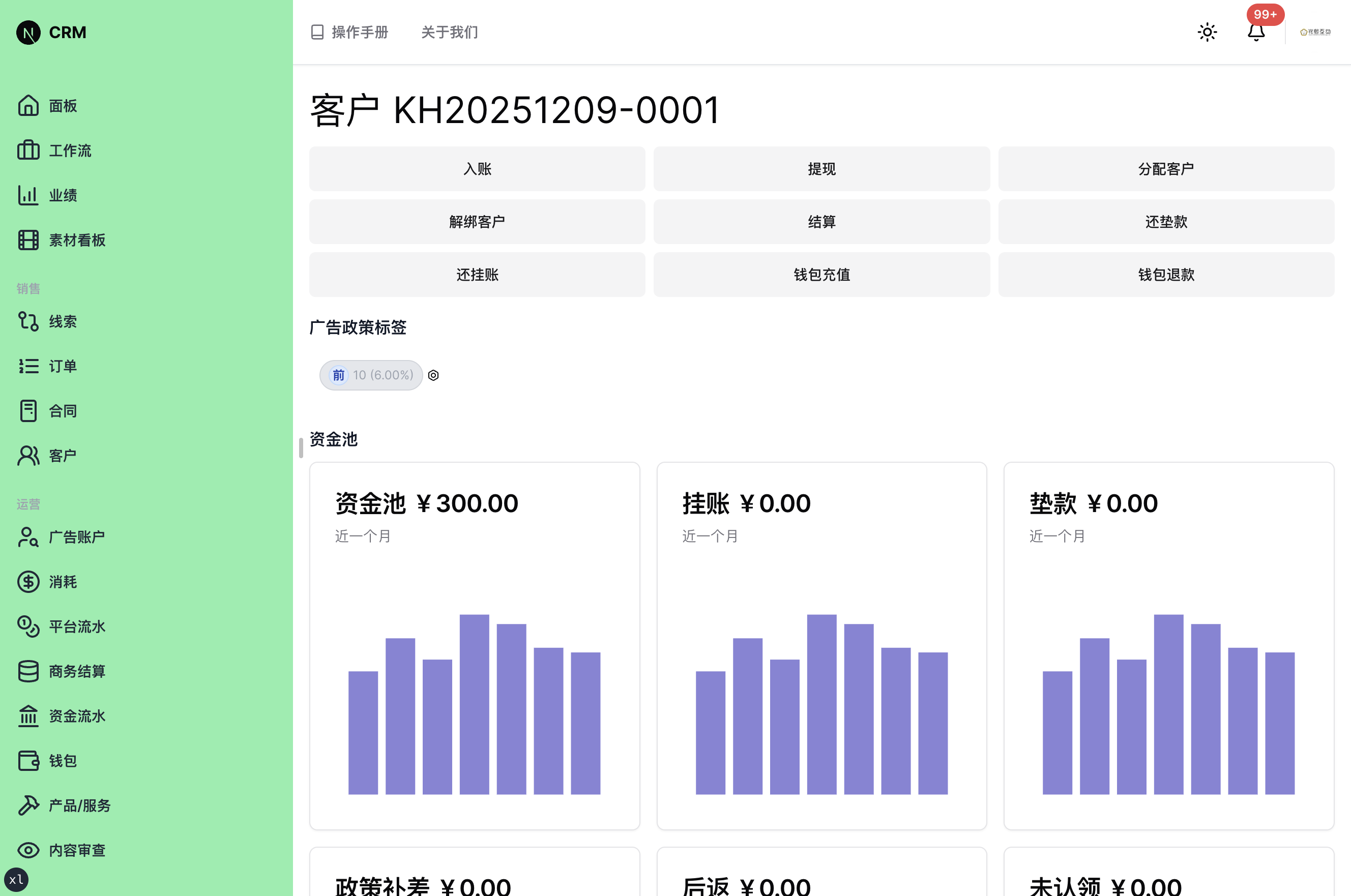
Task: Open 客户 customers via the people icon
Action: 28,455
